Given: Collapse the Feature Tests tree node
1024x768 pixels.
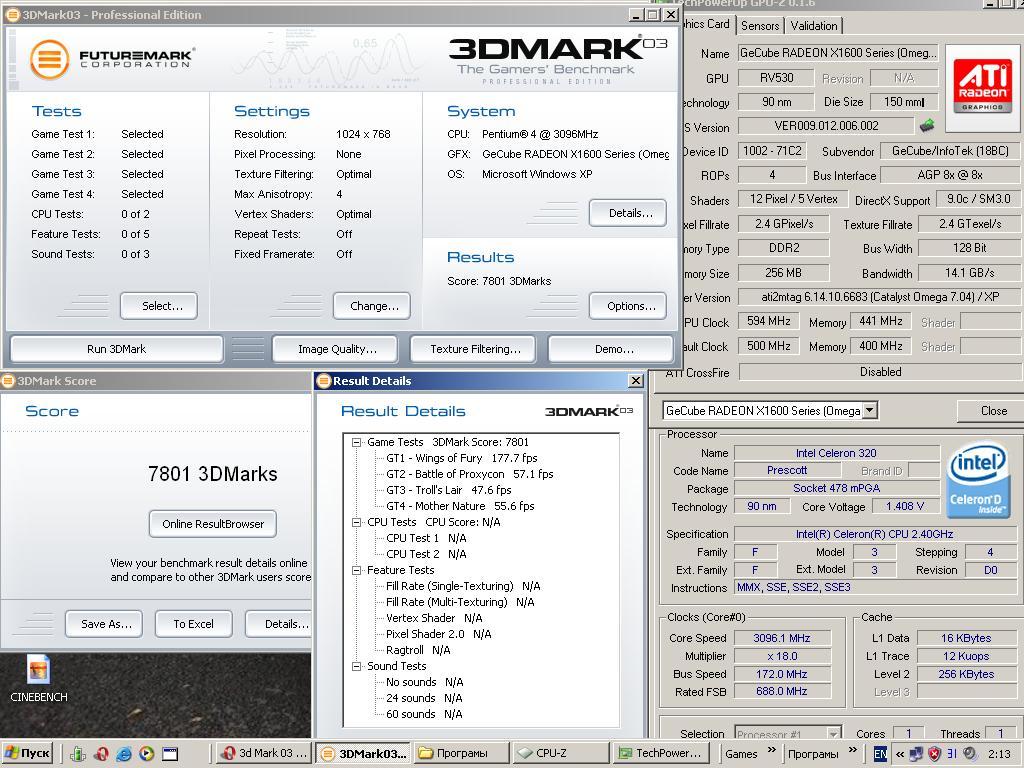Looking at the screenshot, I should (x=357, y=570).
